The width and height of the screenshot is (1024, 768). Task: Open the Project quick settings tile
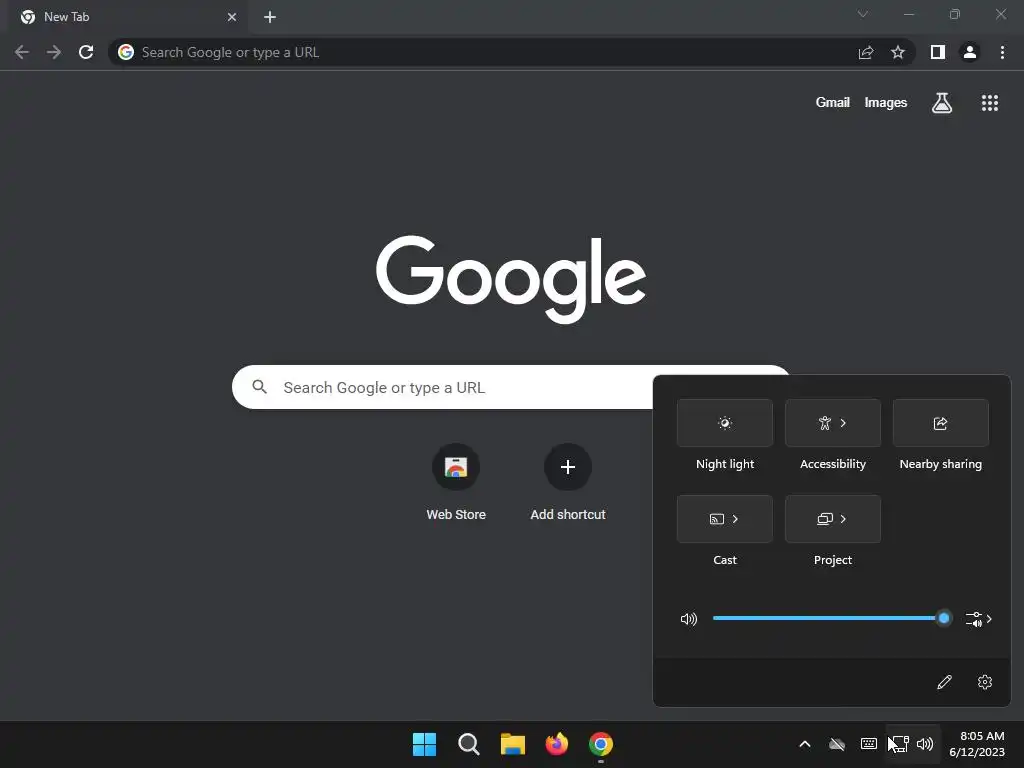(x=833, y=519)
